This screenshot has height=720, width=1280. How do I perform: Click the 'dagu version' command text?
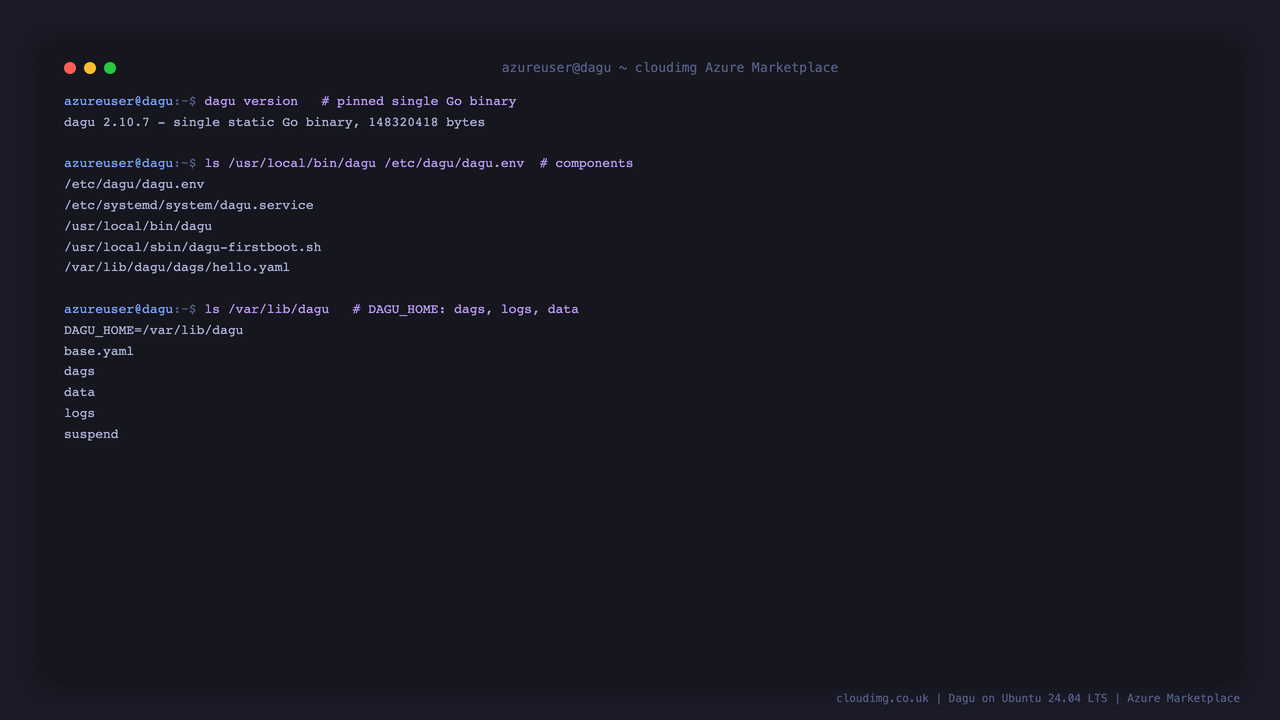pos(251,101)
